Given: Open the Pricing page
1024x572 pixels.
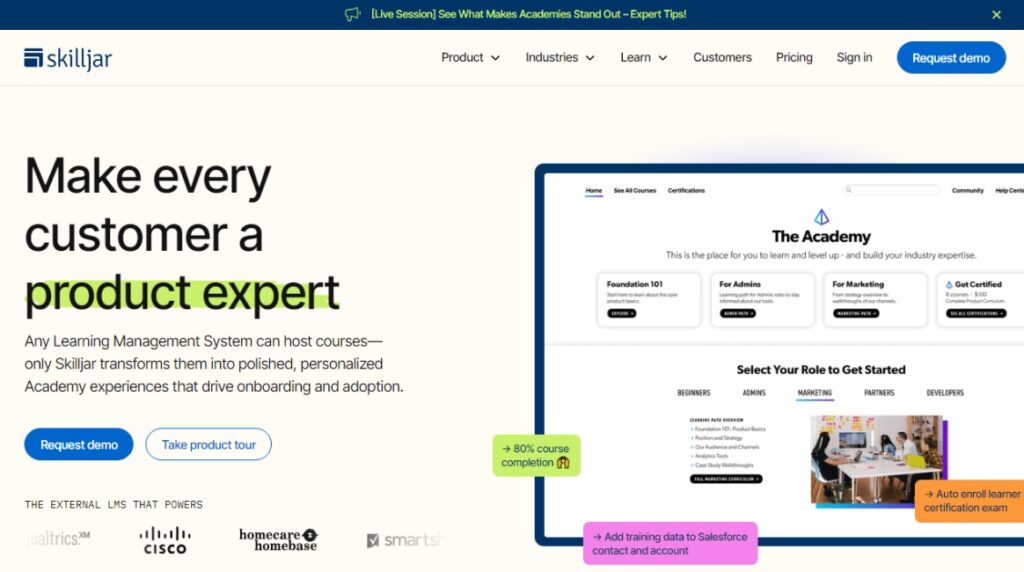Looking at the screenshot, I should (794, 57).
